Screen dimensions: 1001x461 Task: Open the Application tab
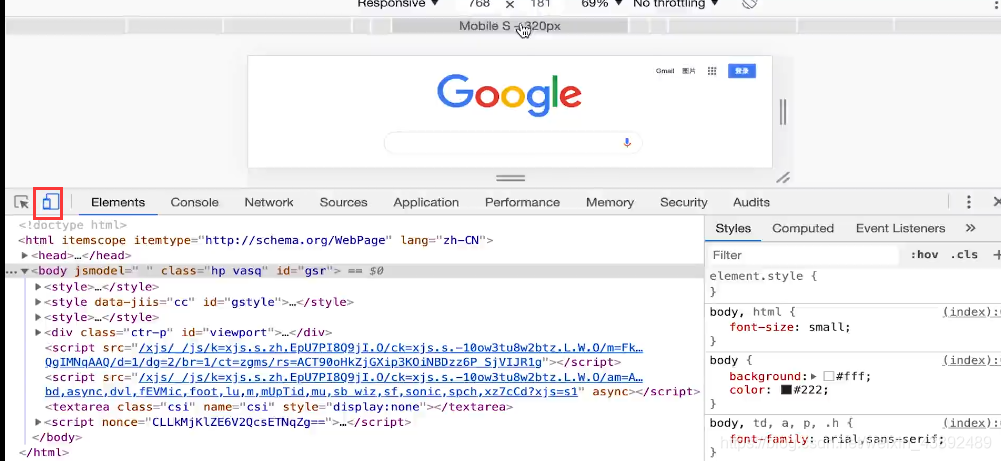tap(426, 202)
